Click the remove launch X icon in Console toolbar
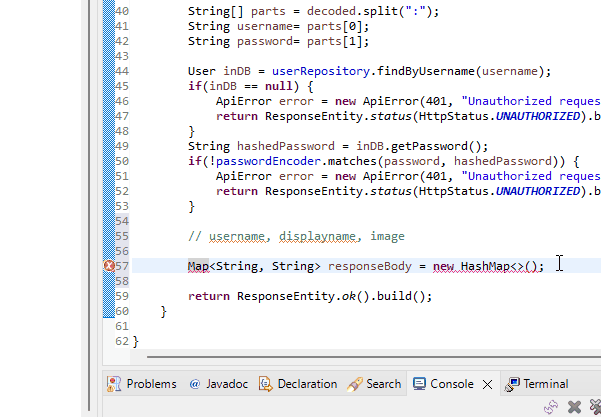Screen dimensions: 601x417 click(x=574, y=407)
